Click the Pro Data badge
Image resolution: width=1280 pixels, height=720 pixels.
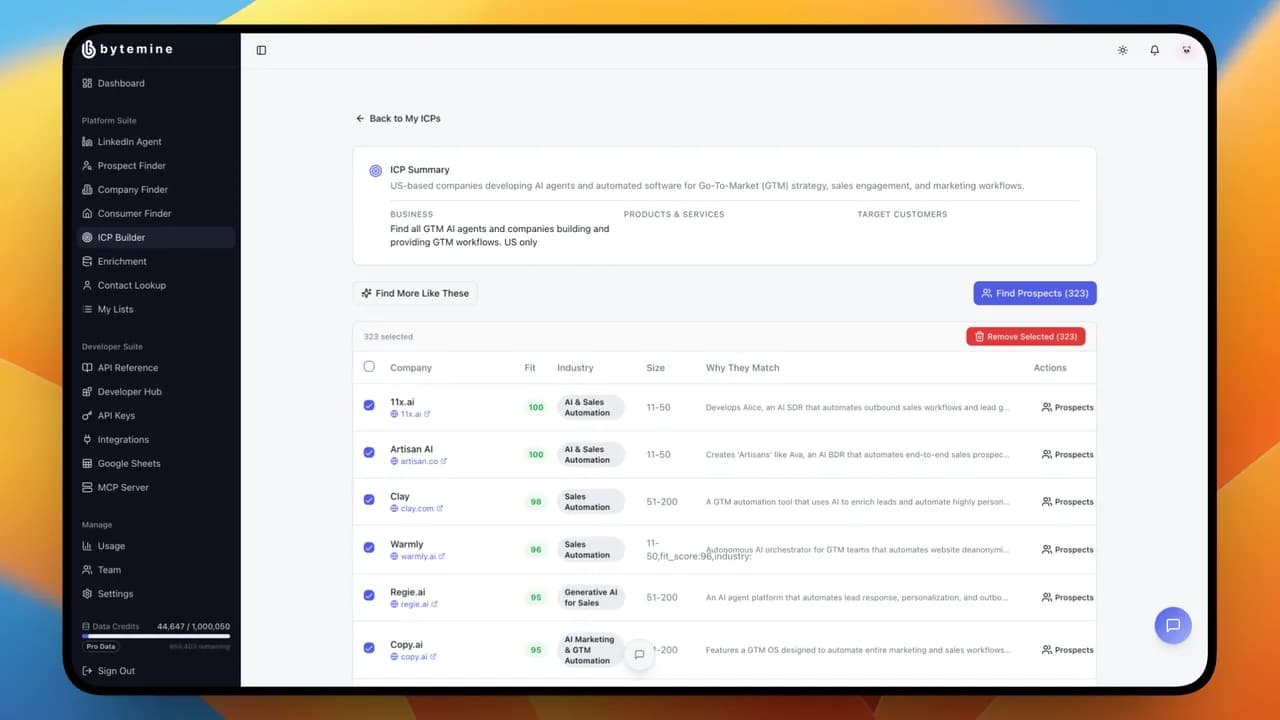tap(101, 647)
